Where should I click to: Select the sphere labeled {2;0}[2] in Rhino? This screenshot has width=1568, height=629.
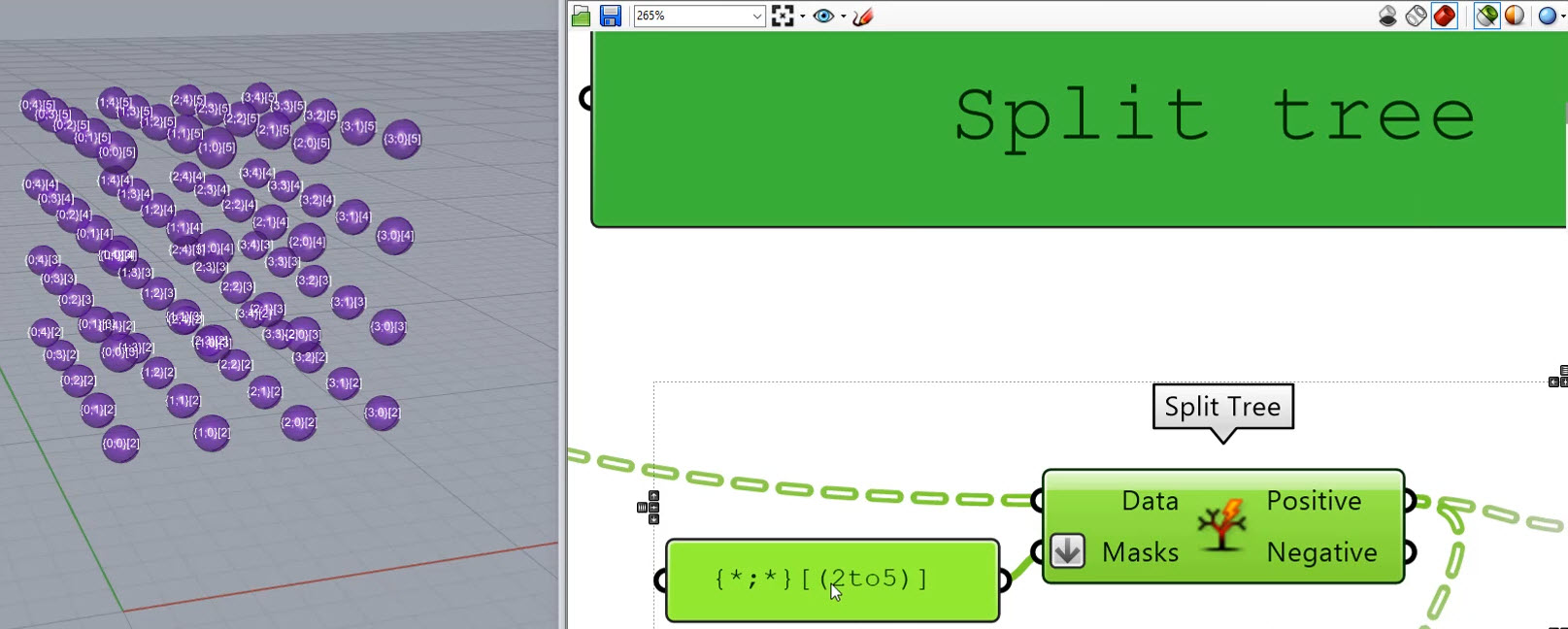[298, 423]
